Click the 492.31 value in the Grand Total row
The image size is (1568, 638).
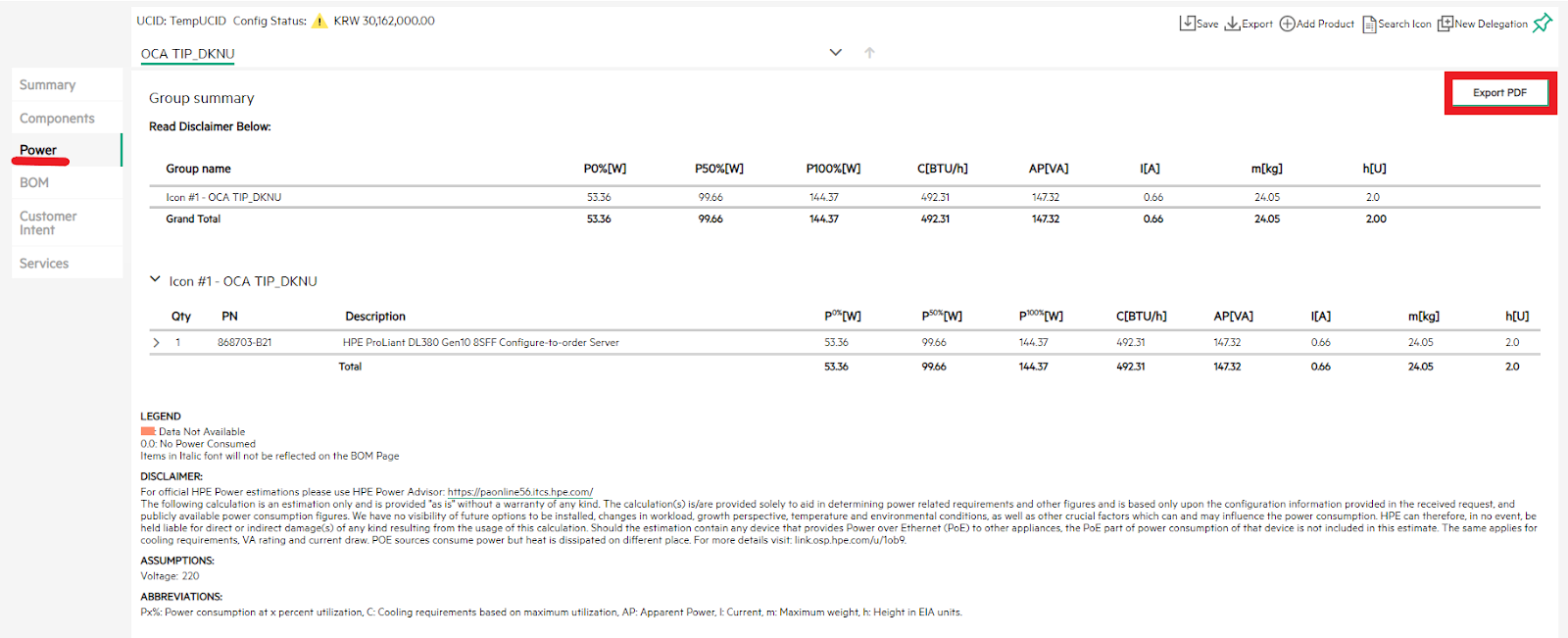pos(935,219)
